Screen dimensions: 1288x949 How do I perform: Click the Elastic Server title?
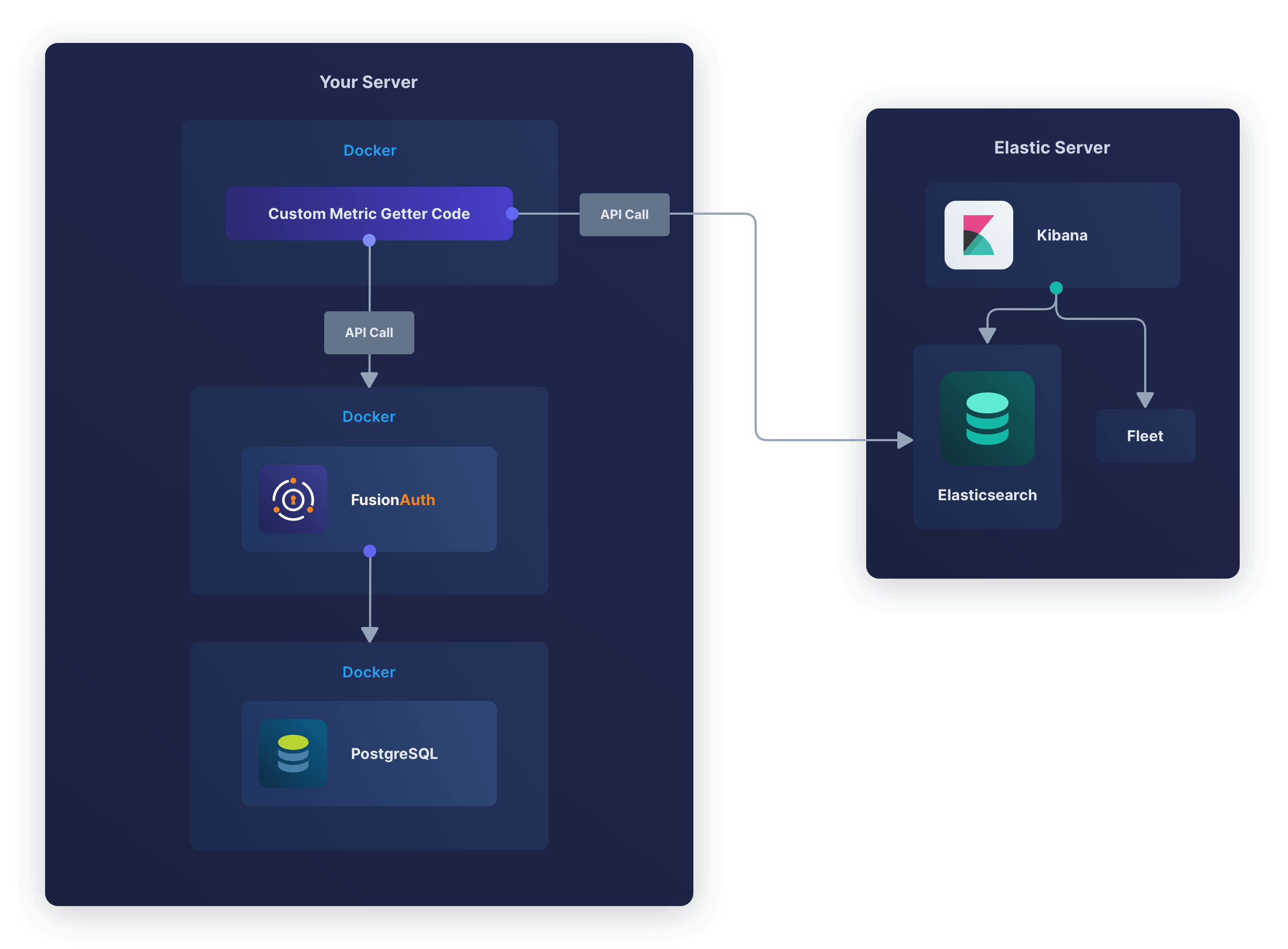(x=1052, y=148)
